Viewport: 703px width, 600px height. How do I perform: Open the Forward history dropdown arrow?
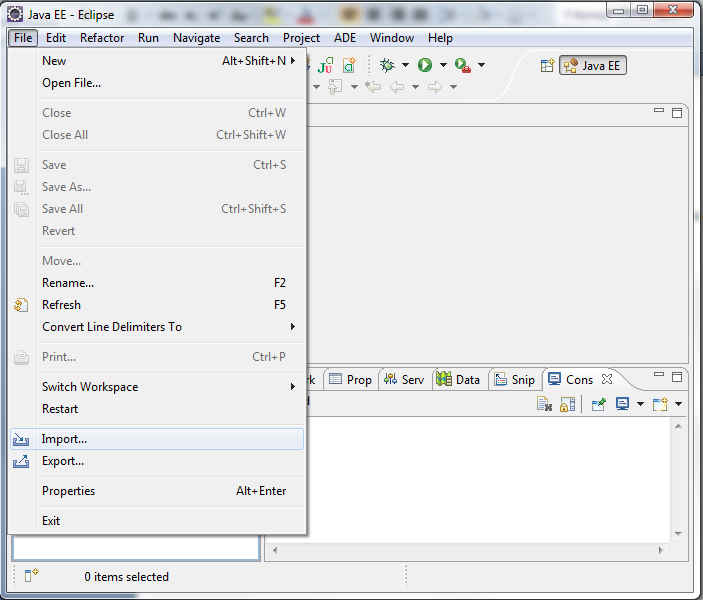[453, 87]
